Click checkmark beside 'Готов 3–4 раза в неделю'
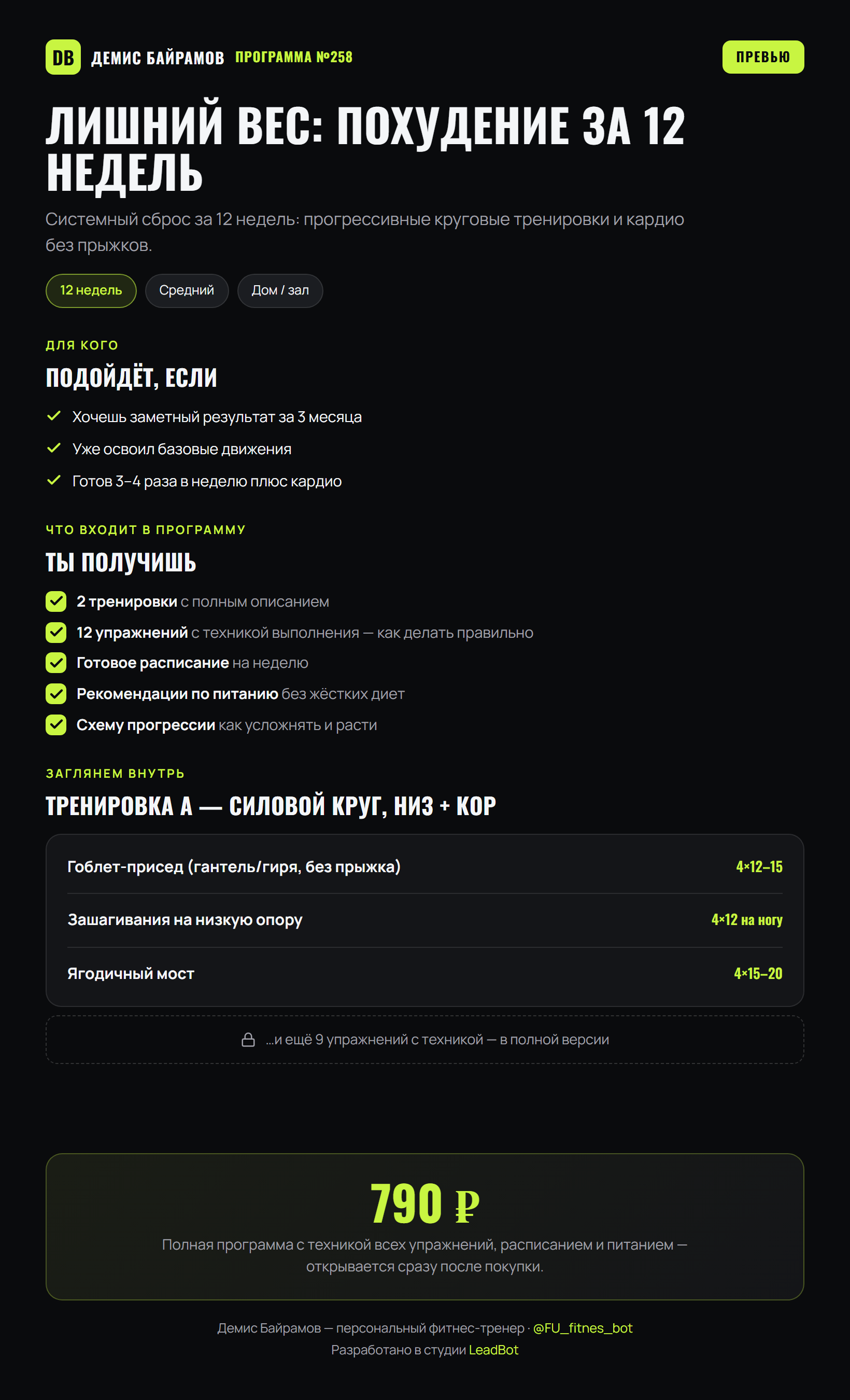This screenshot has width=850, height=1400. tap(54, 480)
